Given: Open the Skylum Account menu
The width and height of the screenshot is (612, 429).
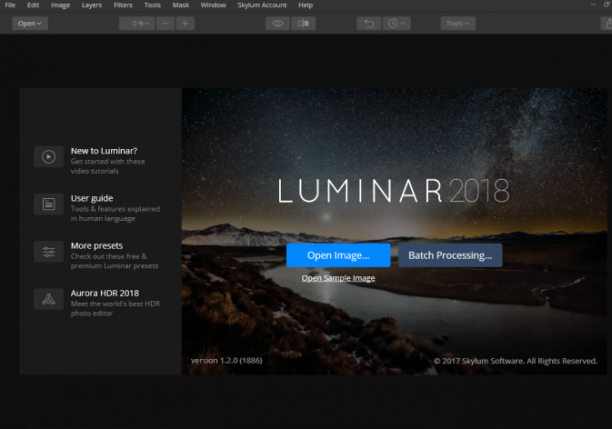Looking at the screenshot, I should [262, 5].
